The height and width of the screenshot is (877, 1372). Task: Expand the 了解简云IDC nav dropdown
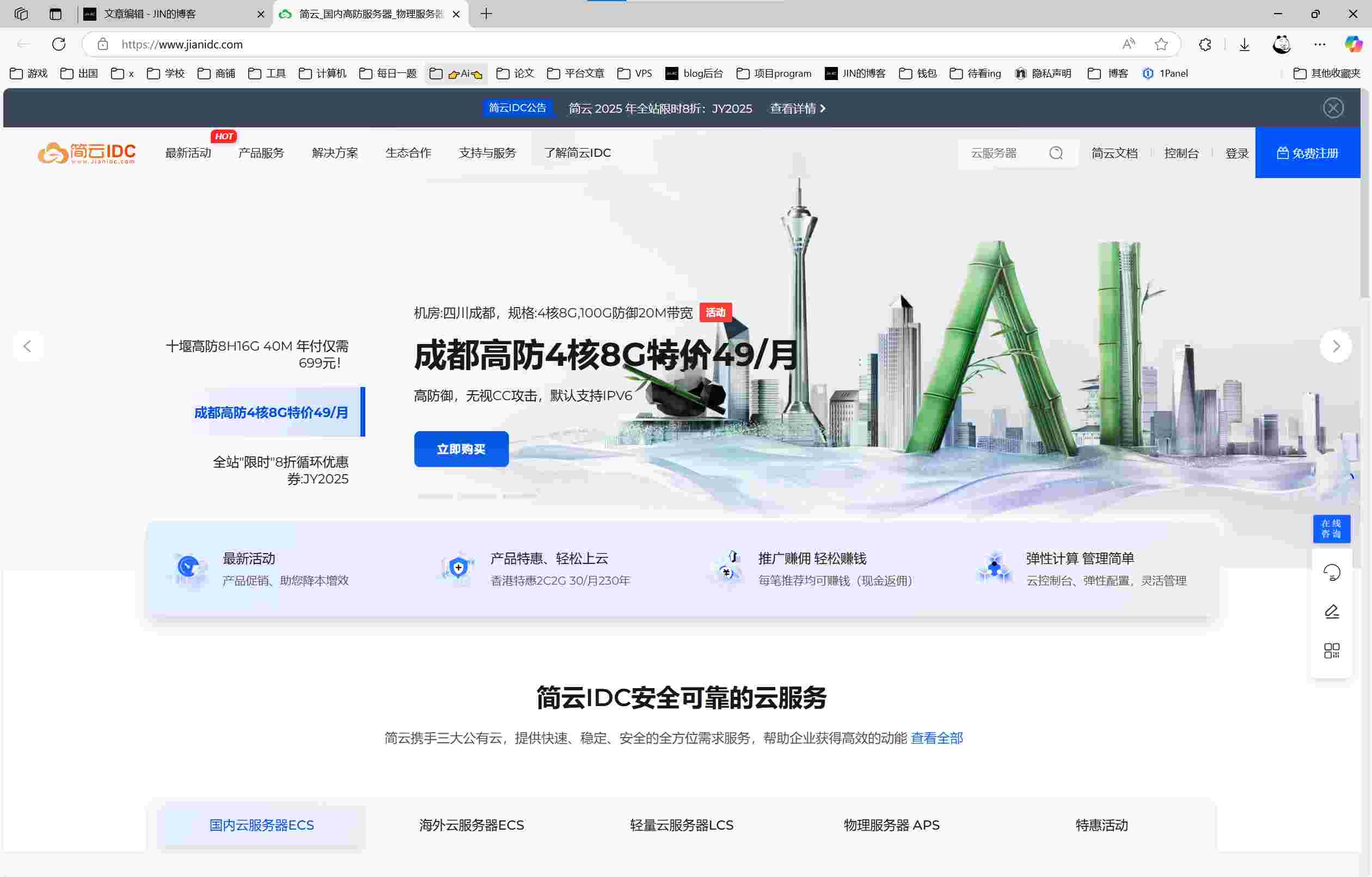[577, 153]
